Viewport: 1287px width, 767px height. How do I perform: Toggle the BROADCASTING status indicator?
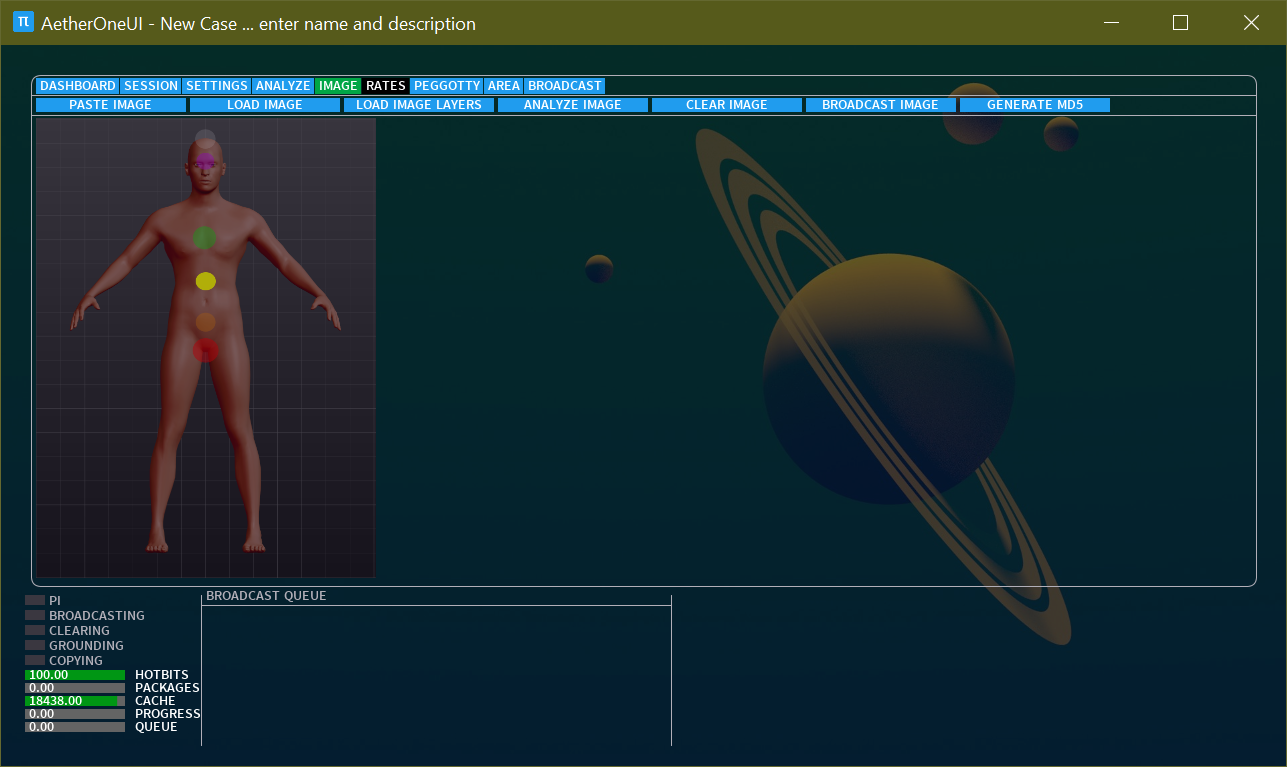pos(35,615)
